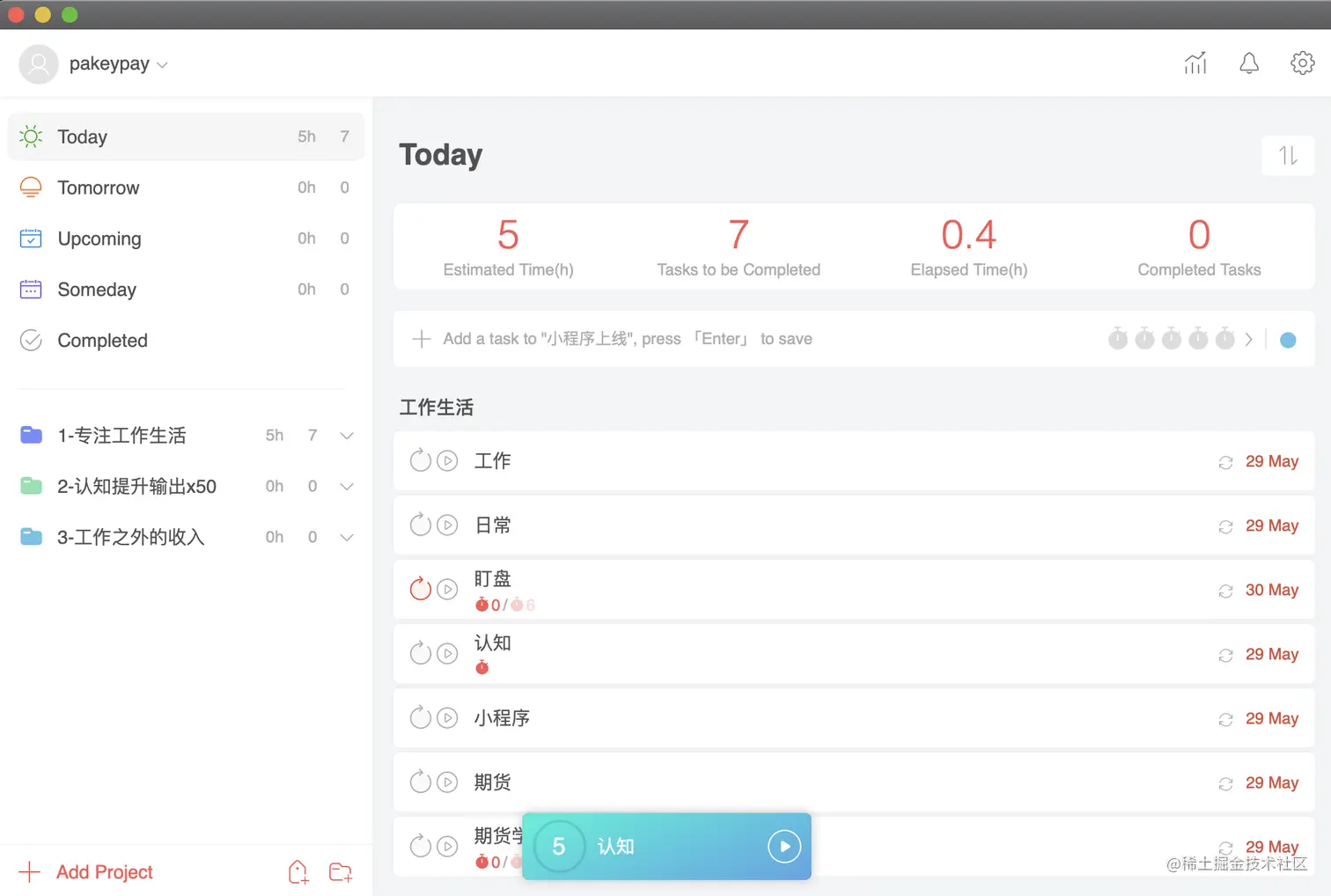Show the Completed tasks list
The image size is (1331, 896).
coord(186,341)
